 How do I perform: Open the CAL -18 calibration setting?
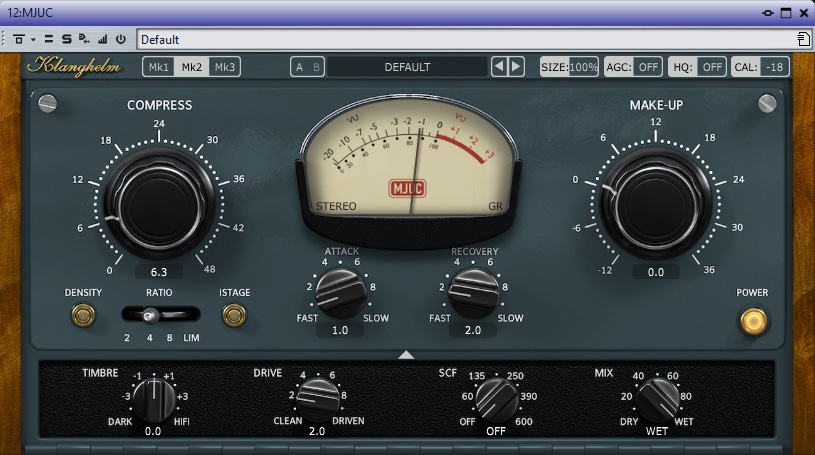click(x=760, y=67)
